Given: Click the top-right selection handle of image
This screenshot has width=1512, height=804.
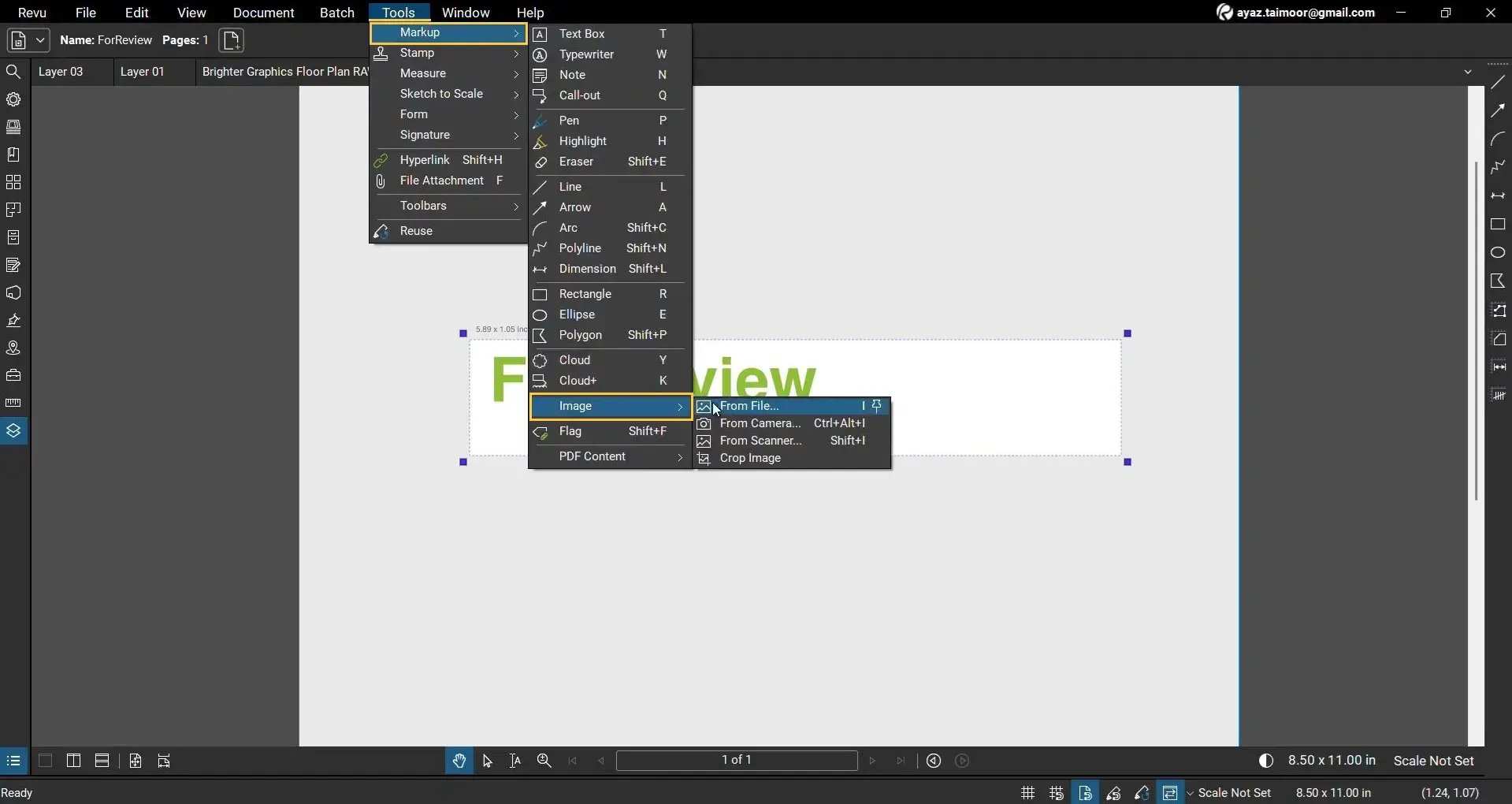Looking at the screenshot, I should pyautogui.click(x=1127, y=333).
